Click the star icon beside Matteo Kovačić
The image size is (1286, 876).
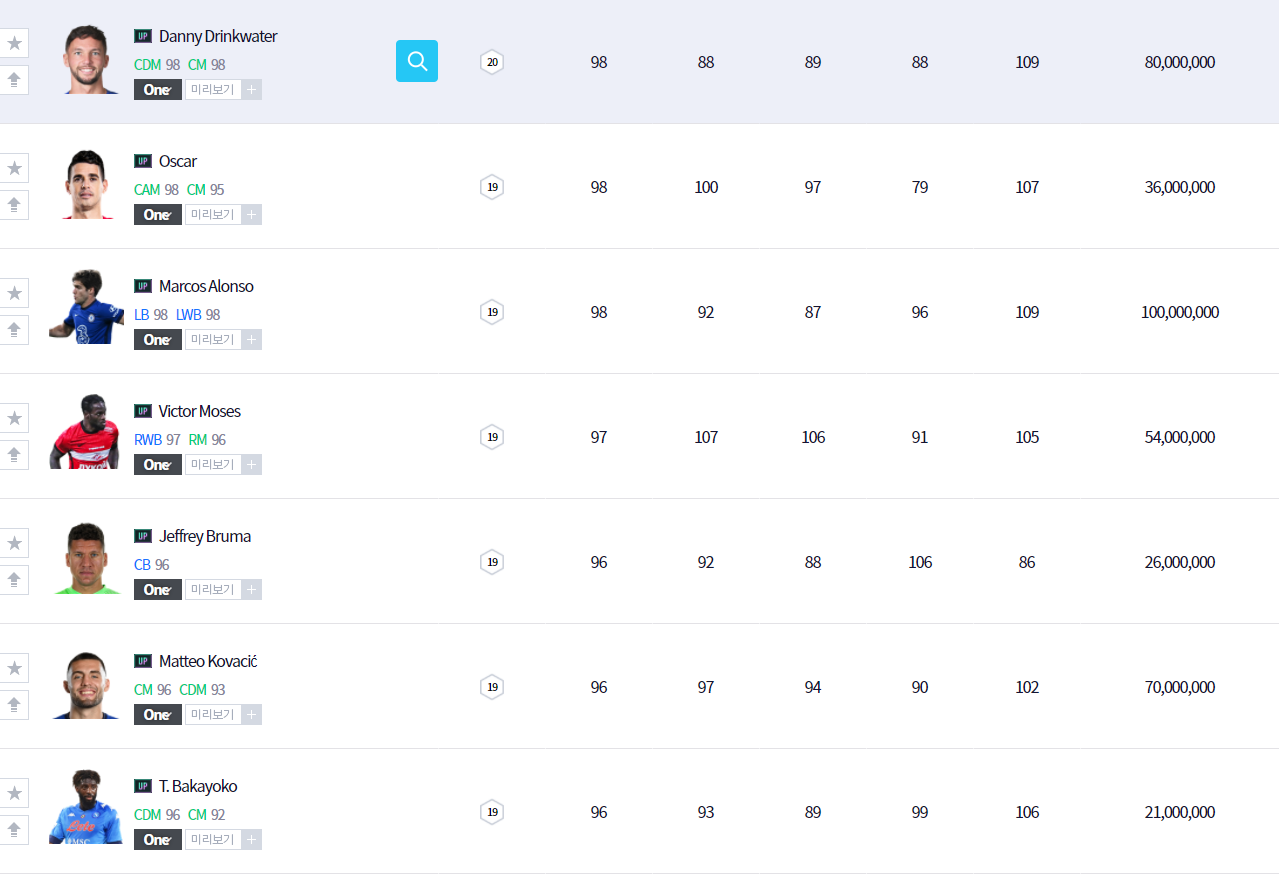pos(14,668)
